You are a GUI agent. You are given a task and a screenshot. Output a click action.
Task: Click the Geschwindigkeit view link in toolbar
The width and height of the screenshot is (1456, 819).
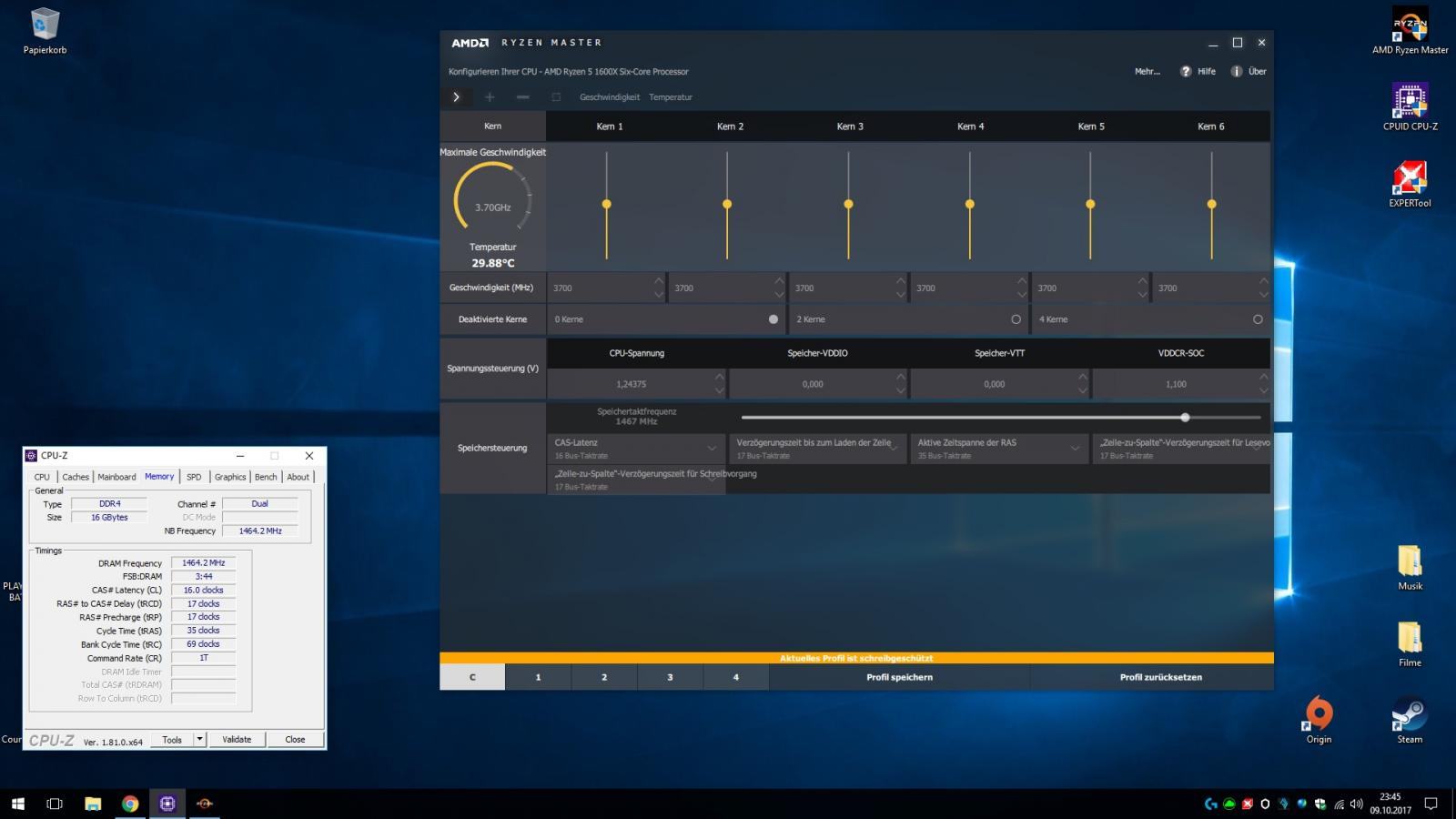point(610,97)
